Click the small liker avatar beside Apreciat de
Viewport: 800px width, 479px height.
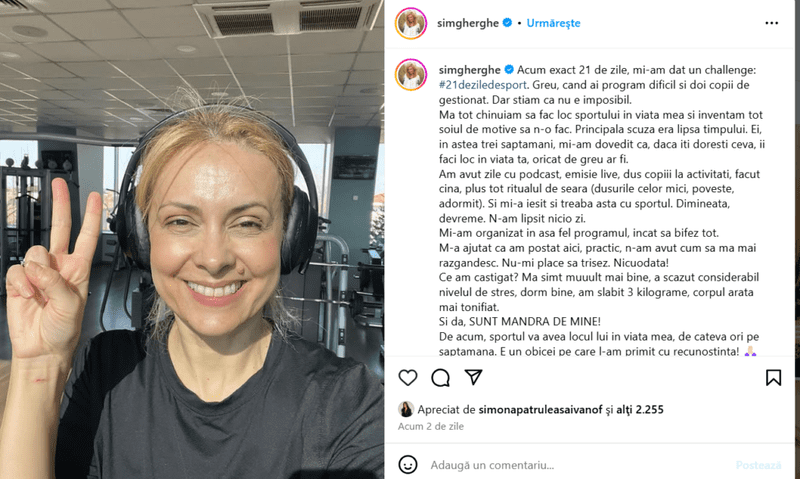pos(406,409)
